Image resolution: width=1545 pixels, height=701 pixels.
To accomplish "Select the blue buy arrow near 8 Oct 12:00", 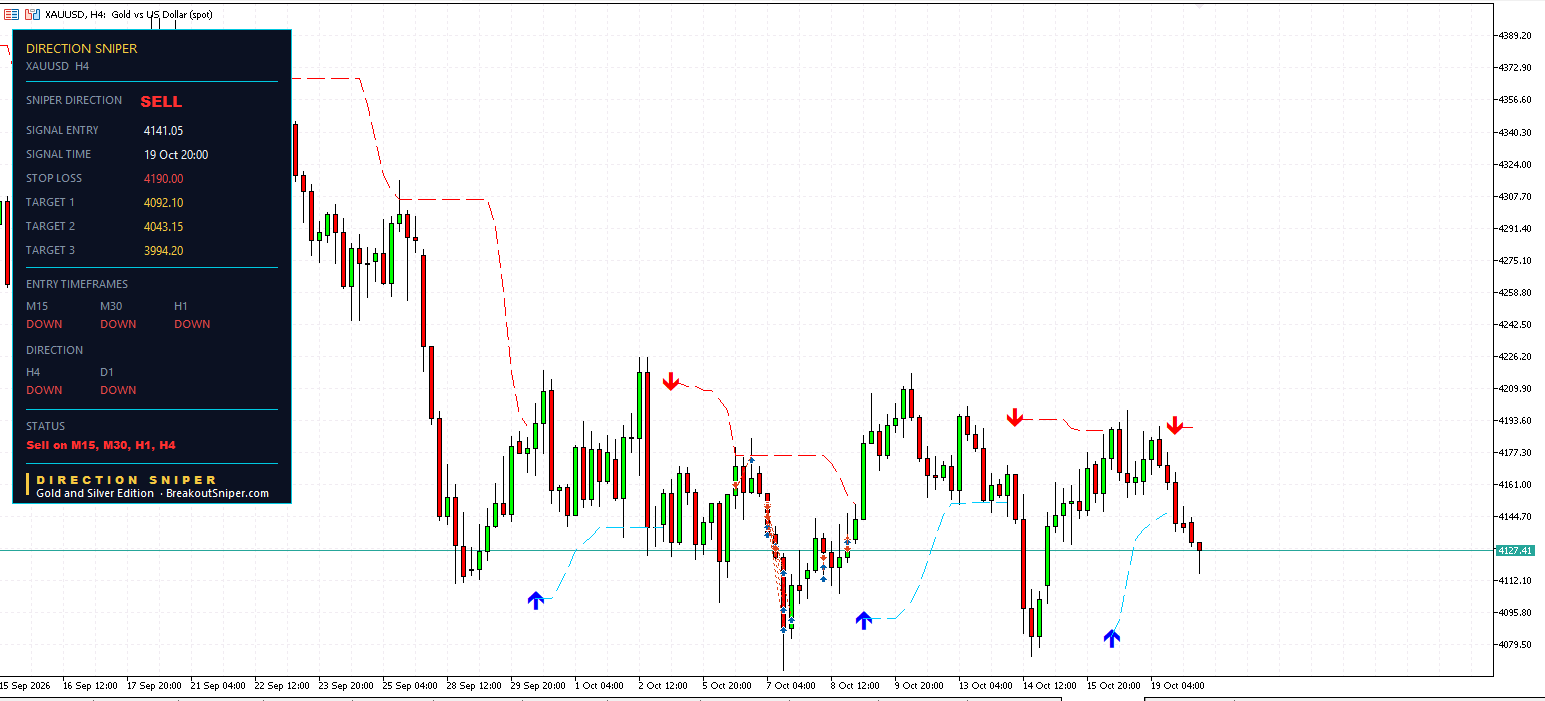I will [x=864, y=620].
